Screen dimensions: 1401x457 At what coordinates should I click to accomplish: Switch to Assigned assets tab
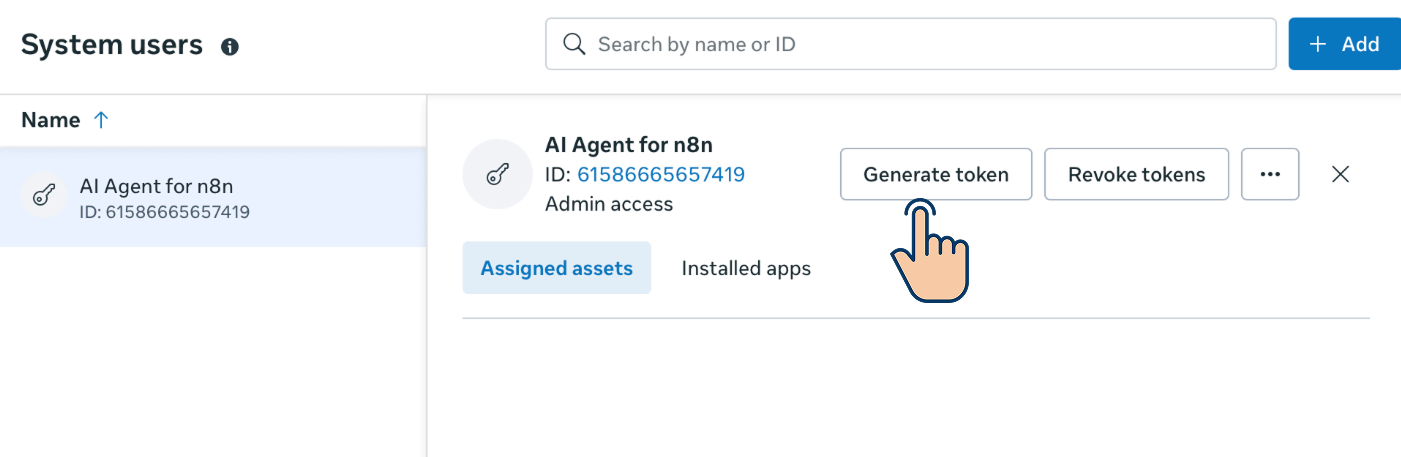(x=557, y=268)
